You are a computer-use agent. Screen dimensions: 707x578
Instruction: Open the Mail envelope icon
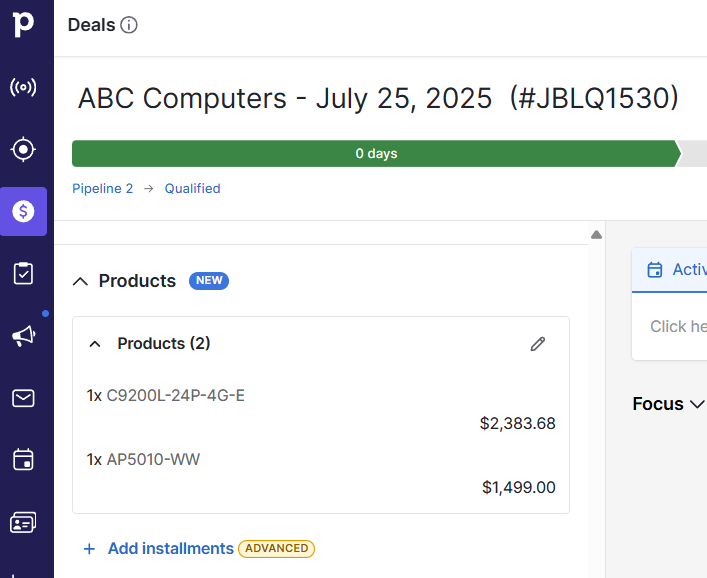pos(23,398)
